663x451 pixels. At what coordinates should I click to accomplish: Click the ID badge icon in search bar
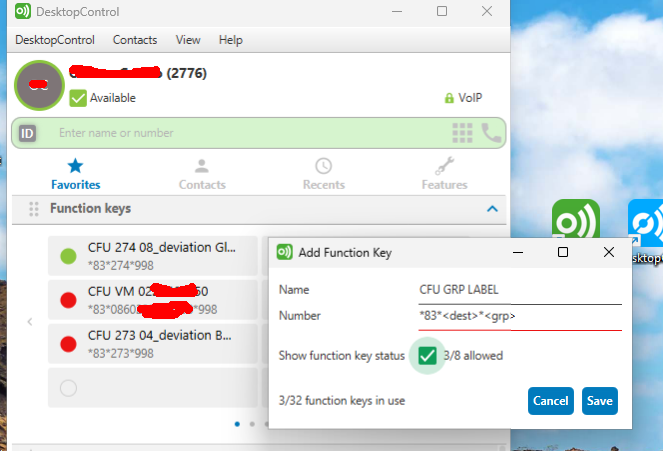[x=27, y=134]
